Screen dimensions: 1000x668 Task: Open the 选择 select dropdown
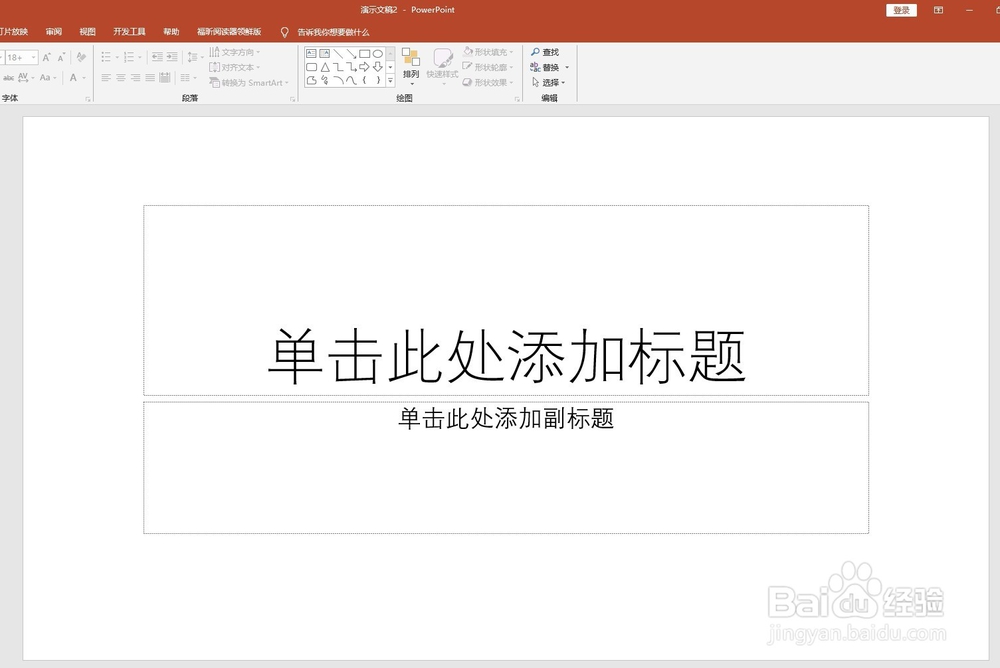(x=548, y=82)
